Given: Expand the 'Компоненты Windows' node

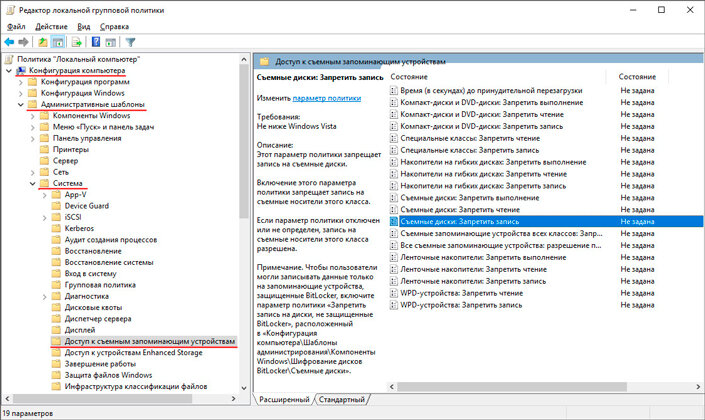Looking at the screenshot, I should (x=32, y=116).
